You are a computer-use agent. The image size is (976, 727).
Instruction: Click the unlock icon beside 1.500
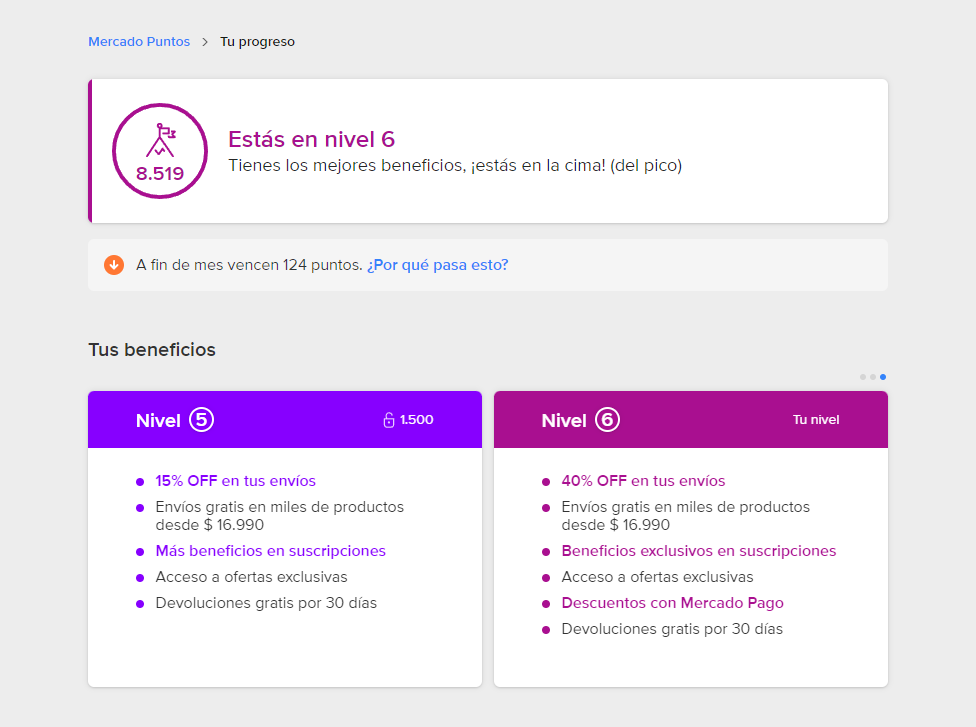pyautogui.click(x=389, y=420)
